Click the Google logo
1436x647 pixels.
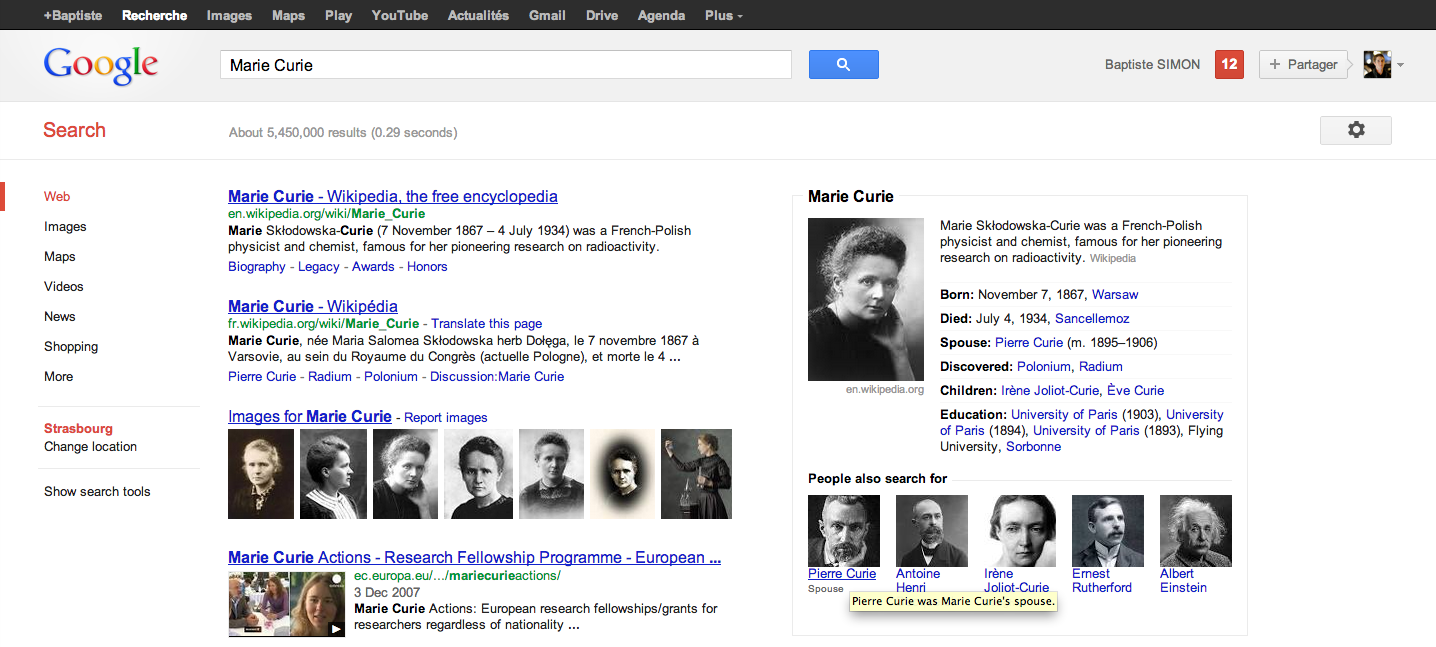[x=100, y=64]
